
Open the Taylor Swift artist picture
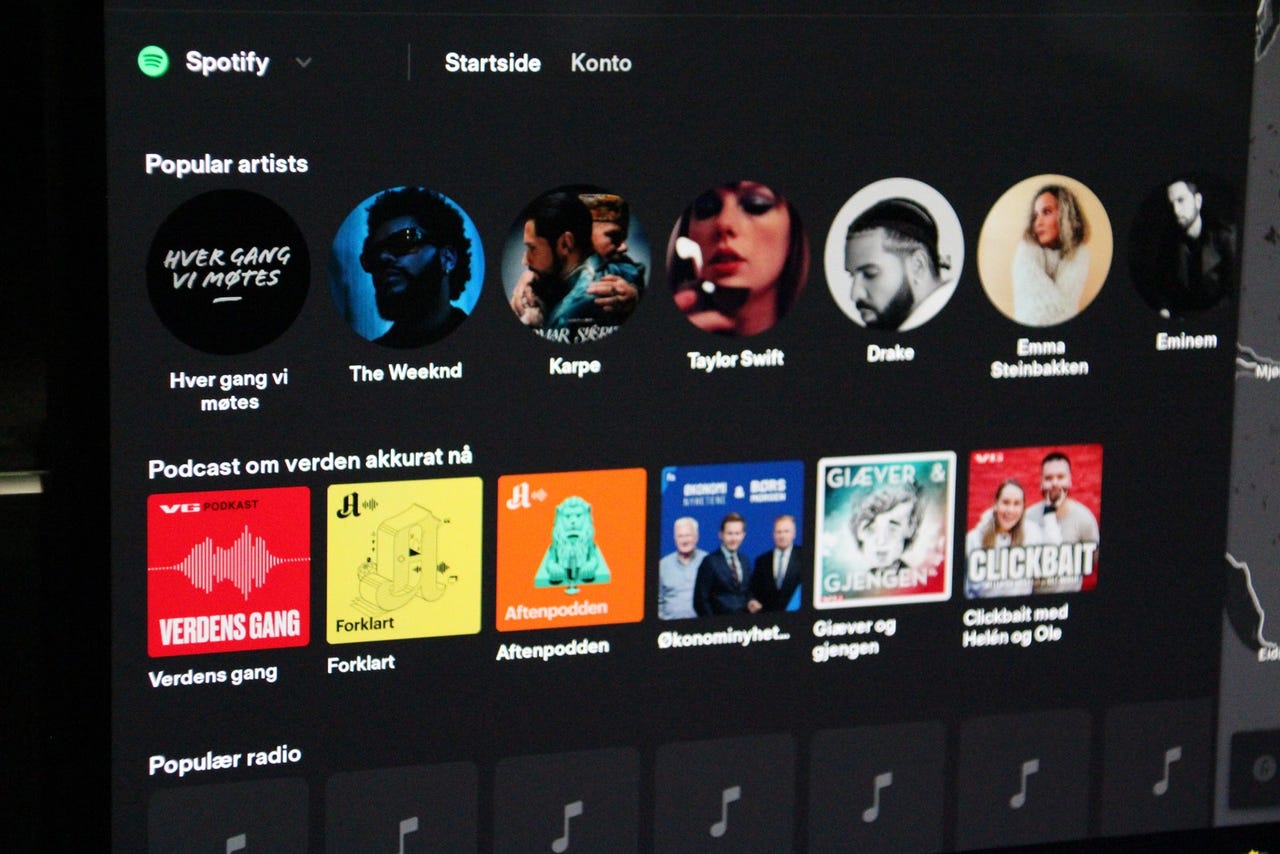tap(736, 258)
